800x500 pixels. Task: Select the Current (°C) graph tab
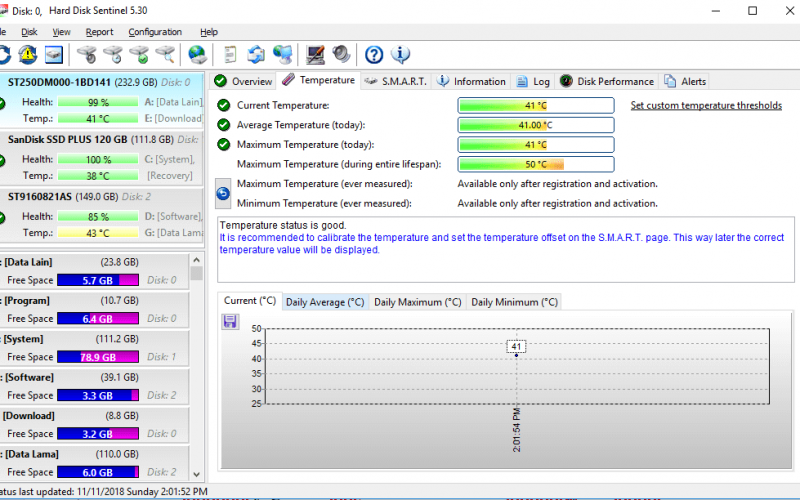pyautogui.click(x=249, y=301)
